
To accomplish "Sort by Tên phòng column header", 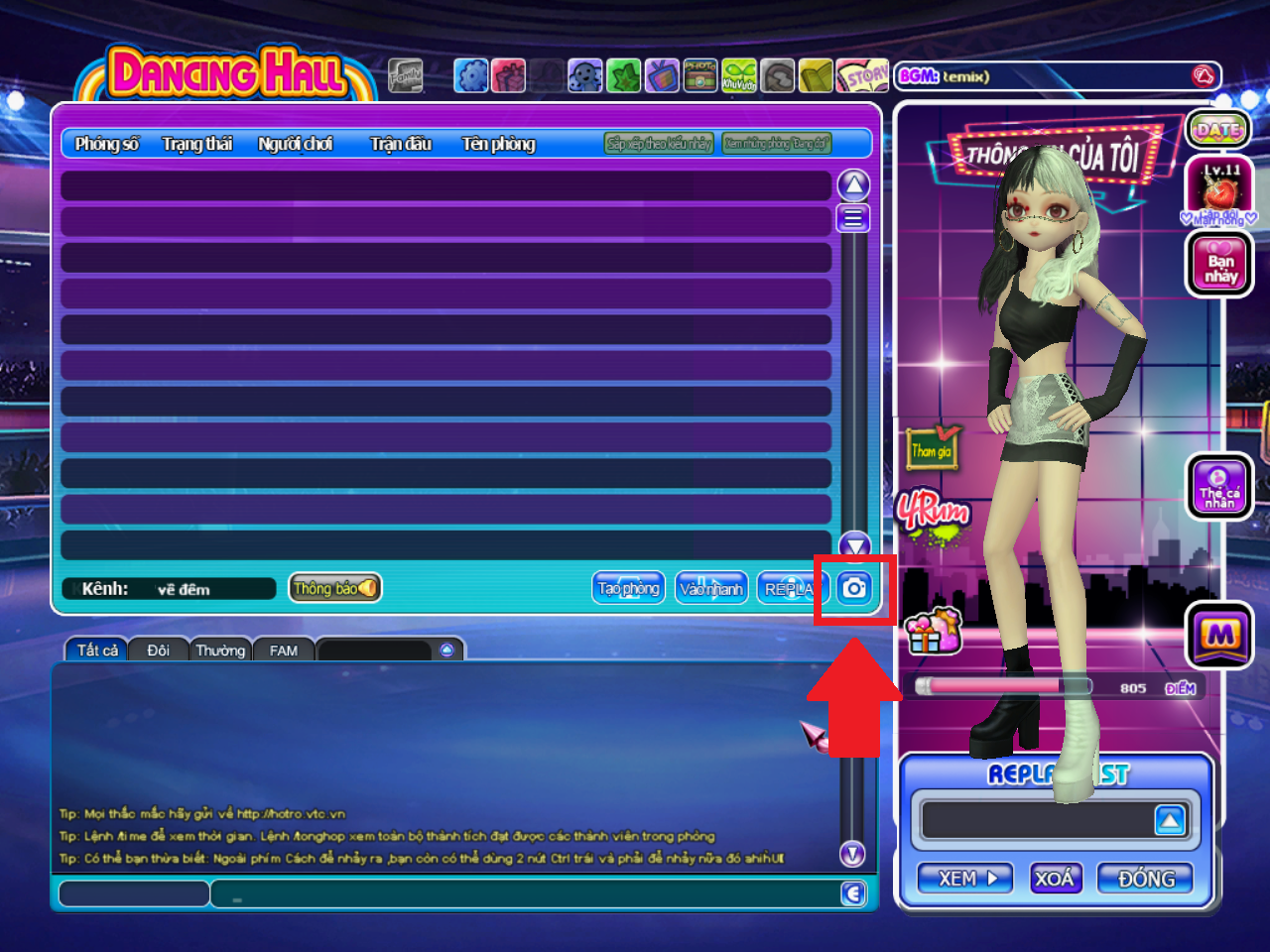I will click(498, 144).
